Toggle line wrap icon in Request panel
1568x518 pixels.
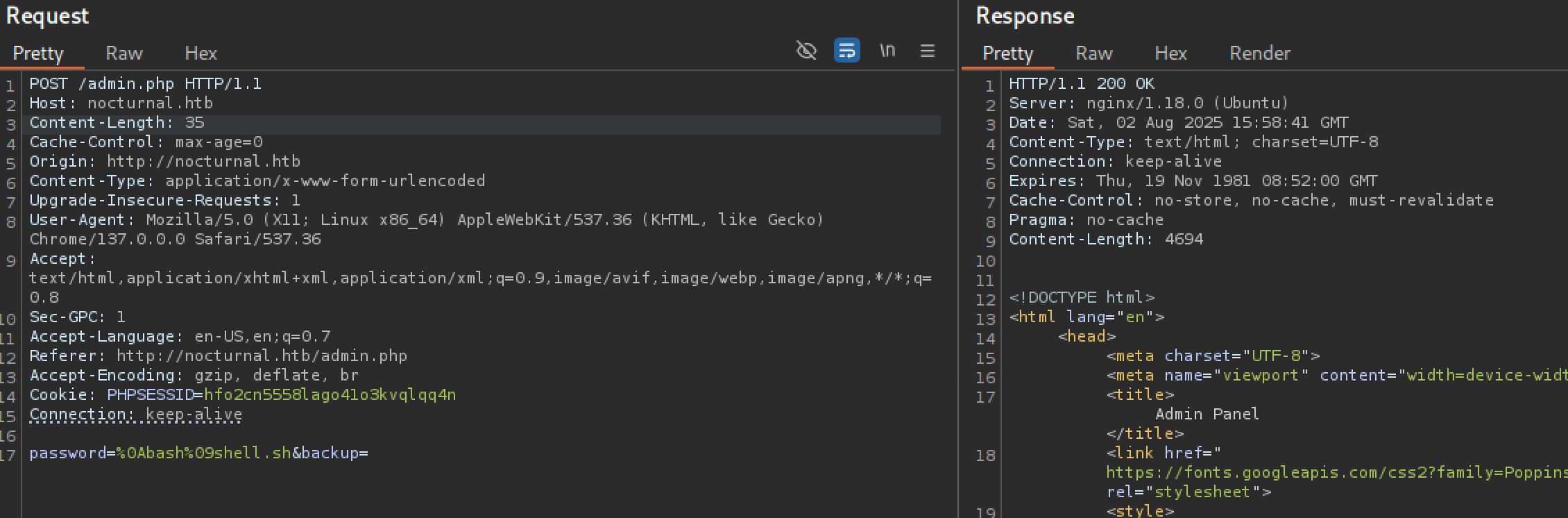(x=846, y=51)
